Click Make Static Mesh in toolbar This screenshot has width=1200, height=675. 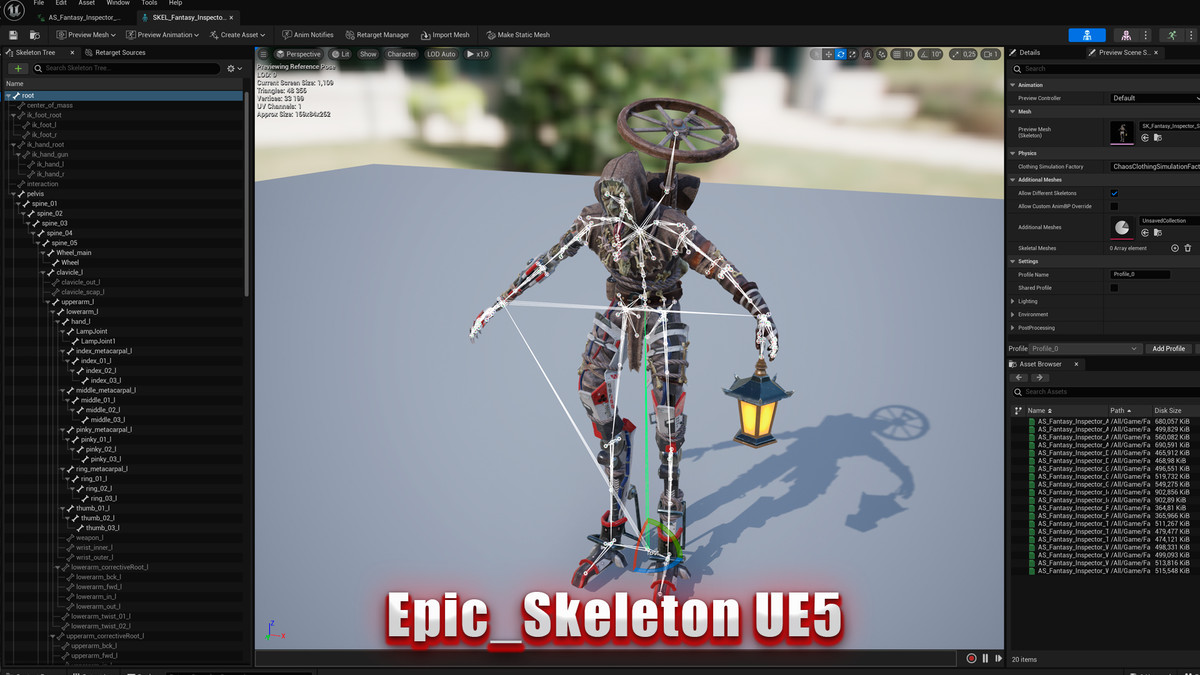pos(518,35)
